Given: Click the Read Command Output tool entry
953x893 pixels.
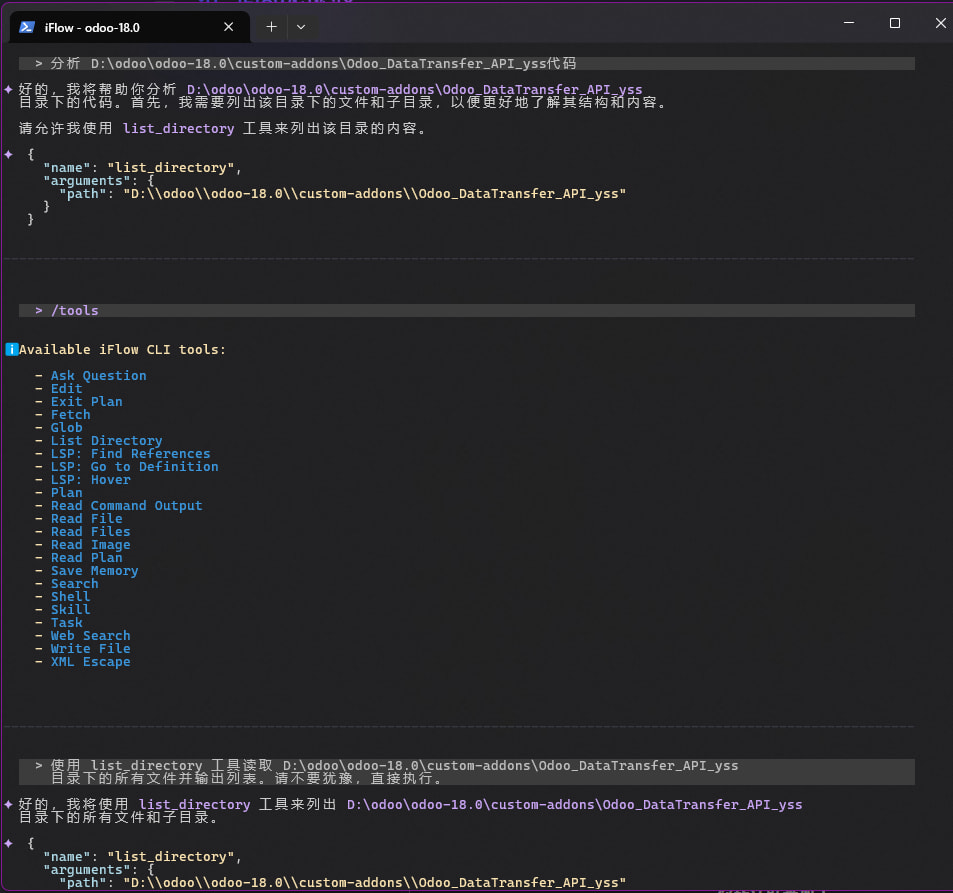Looking at the screenshot, I should tap(126, 506).
